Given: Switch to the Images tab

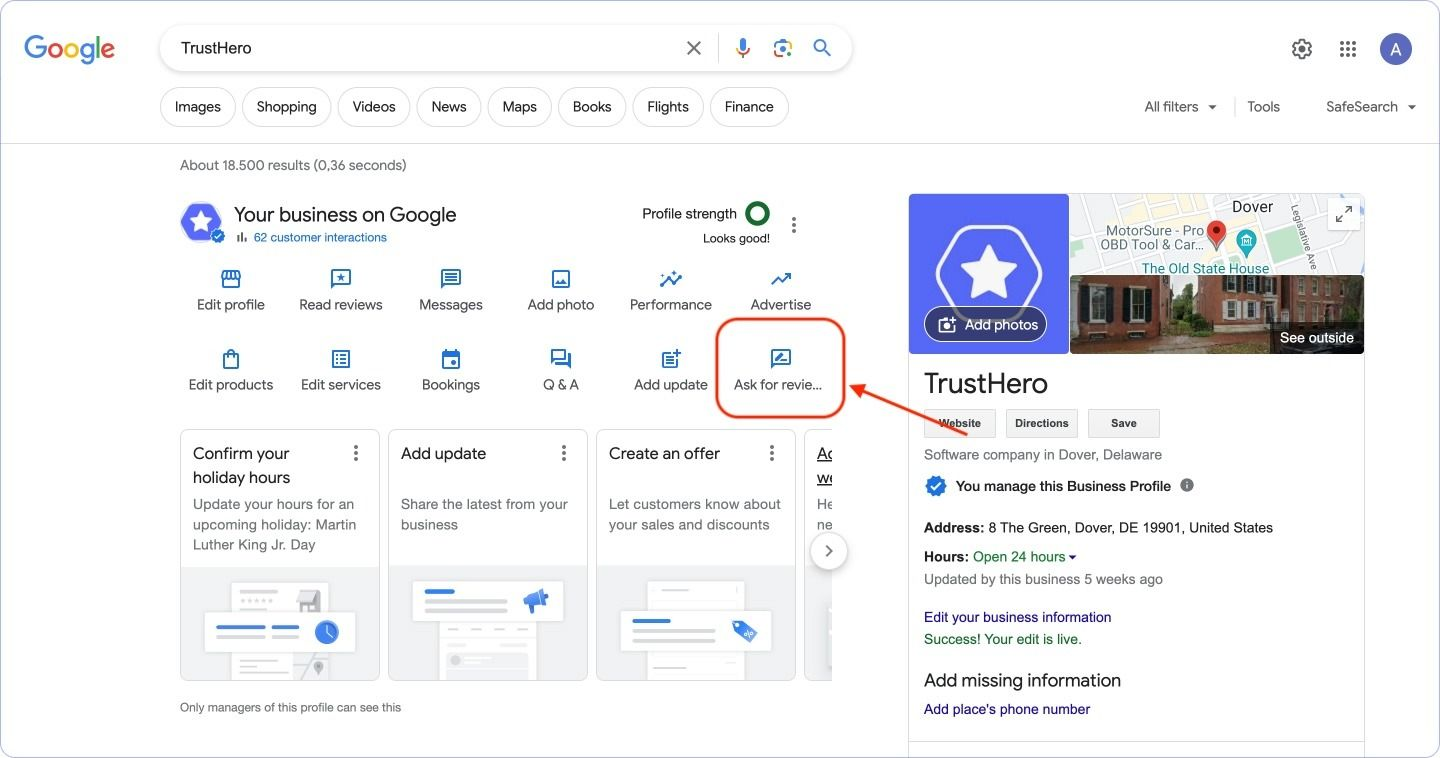Looking at the screenshot, I should (x=198, y=107).
